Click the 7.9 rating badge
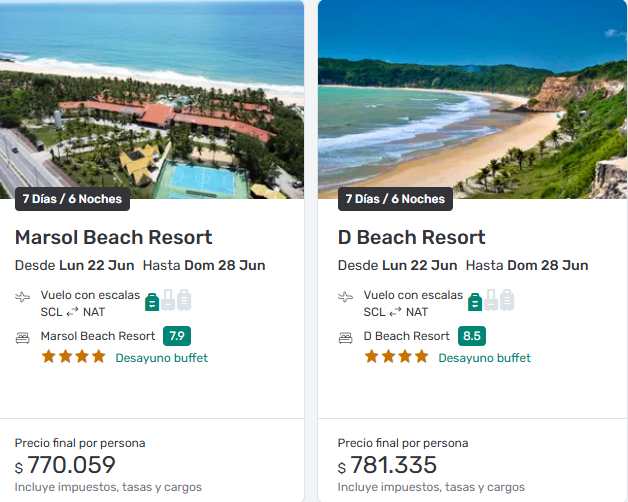 pyautogui.click(x=177, y=336)
